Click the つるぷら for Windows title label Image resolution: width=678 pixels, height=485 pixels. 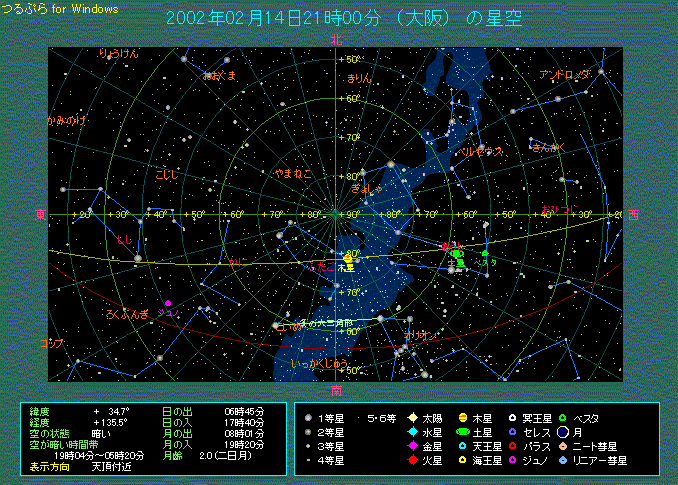click(59, 9)
